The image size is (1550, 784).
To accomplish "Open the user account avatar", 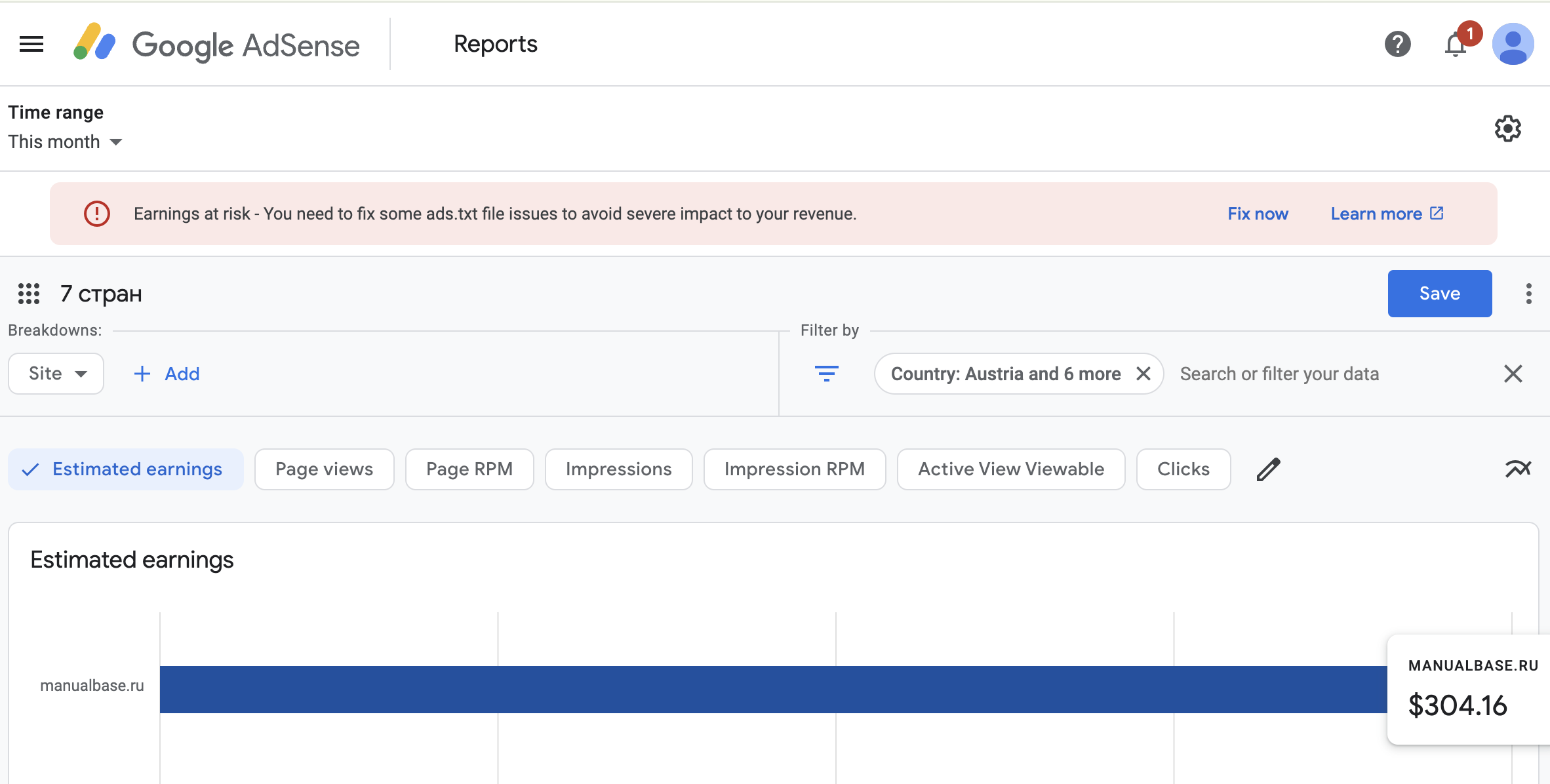I will point(1513,44).
